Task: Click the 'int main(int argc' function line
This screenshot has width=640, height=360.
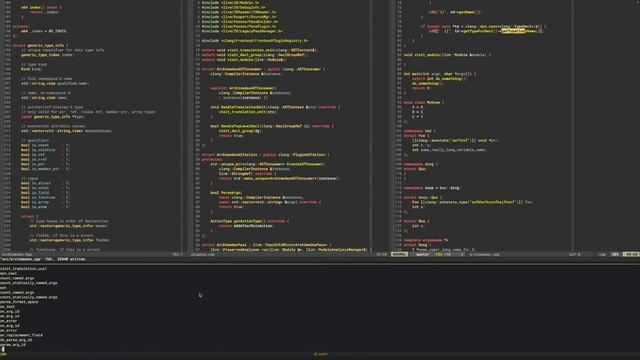Action: tap(440, 74)
